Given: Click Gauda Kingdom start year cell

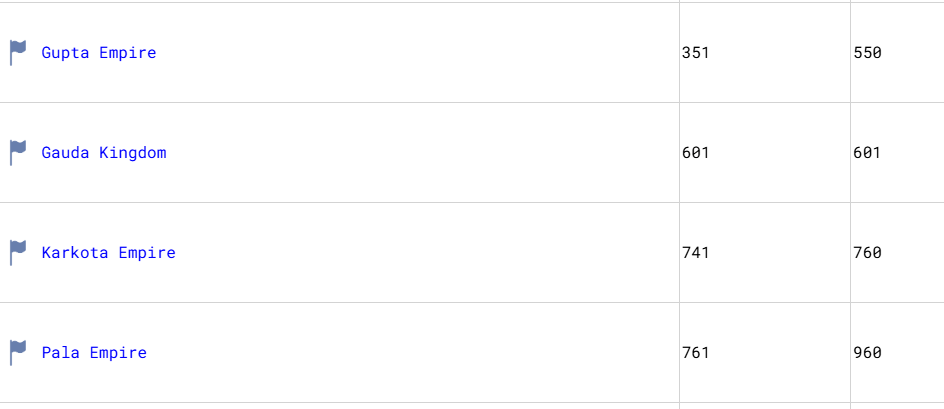Looking at the screenshot, I should click(x=695, y=153).
